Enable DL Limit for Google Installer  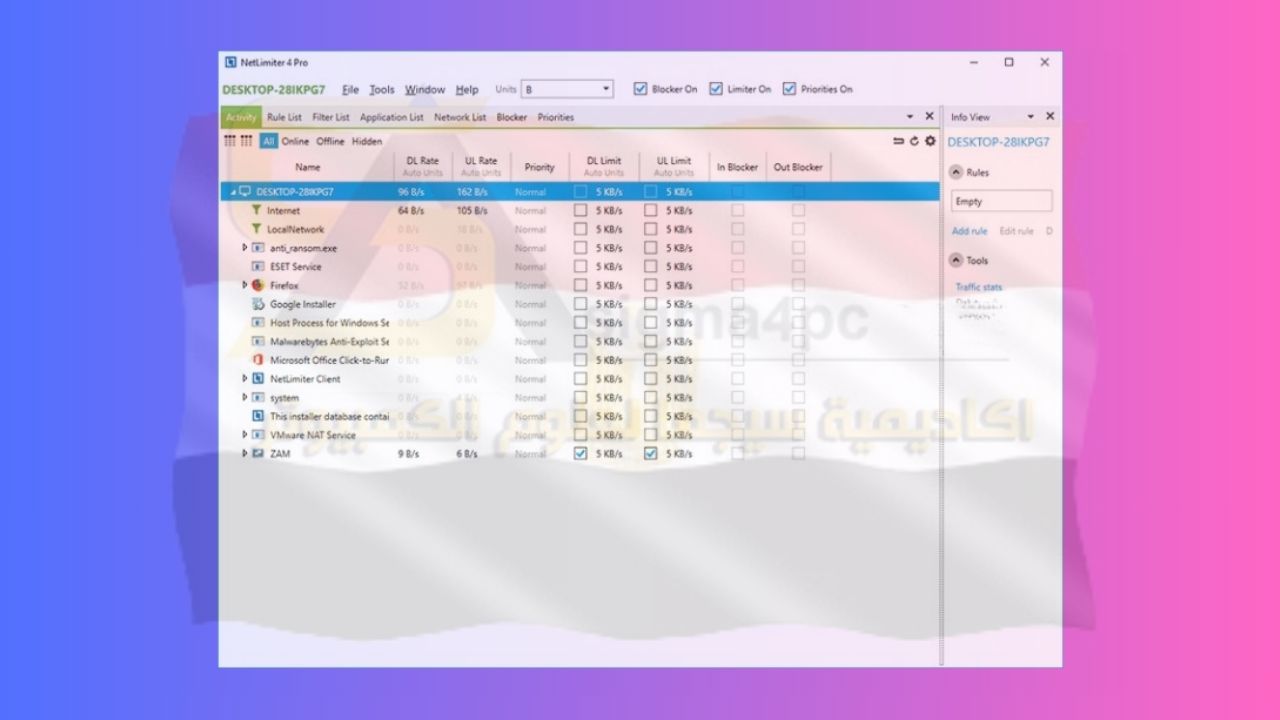click(580, 304)
